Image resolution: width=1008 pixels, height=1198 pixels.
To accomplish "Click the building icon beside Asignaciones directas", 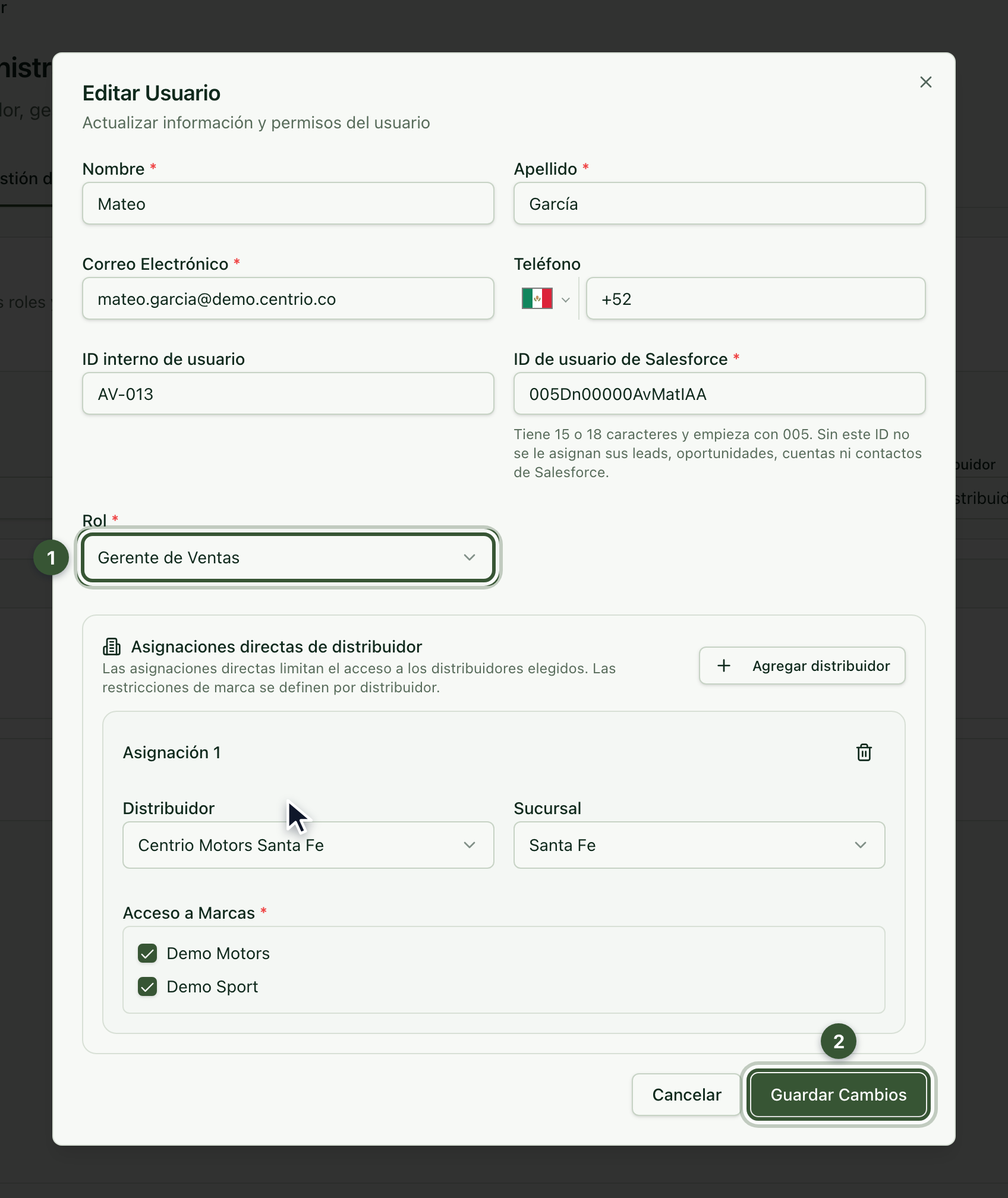I will [112, 647].
